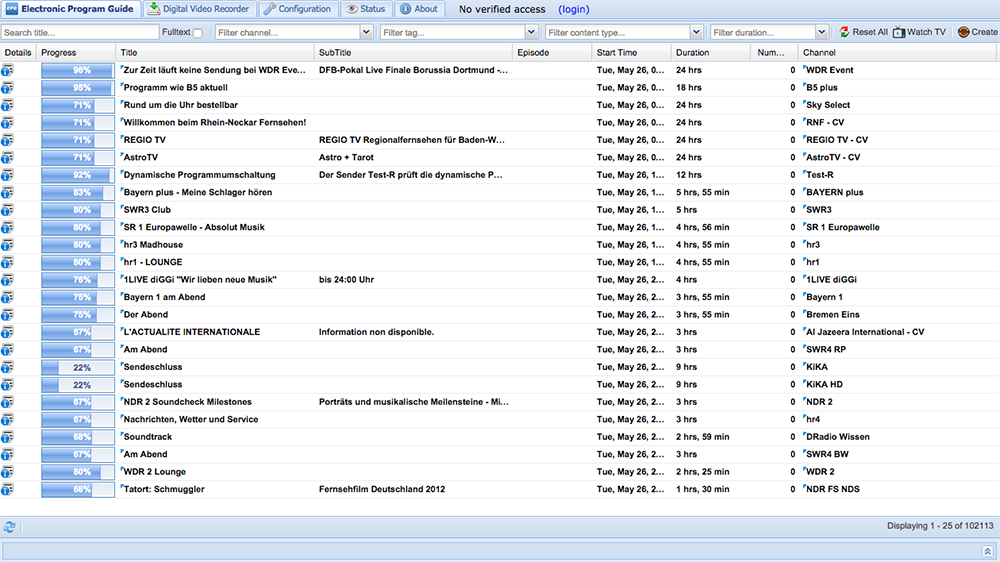Open details icon for hr1 - LOUNGE row
The width and height of the screenshot is (1000, 562).
(x=7, y=262)
